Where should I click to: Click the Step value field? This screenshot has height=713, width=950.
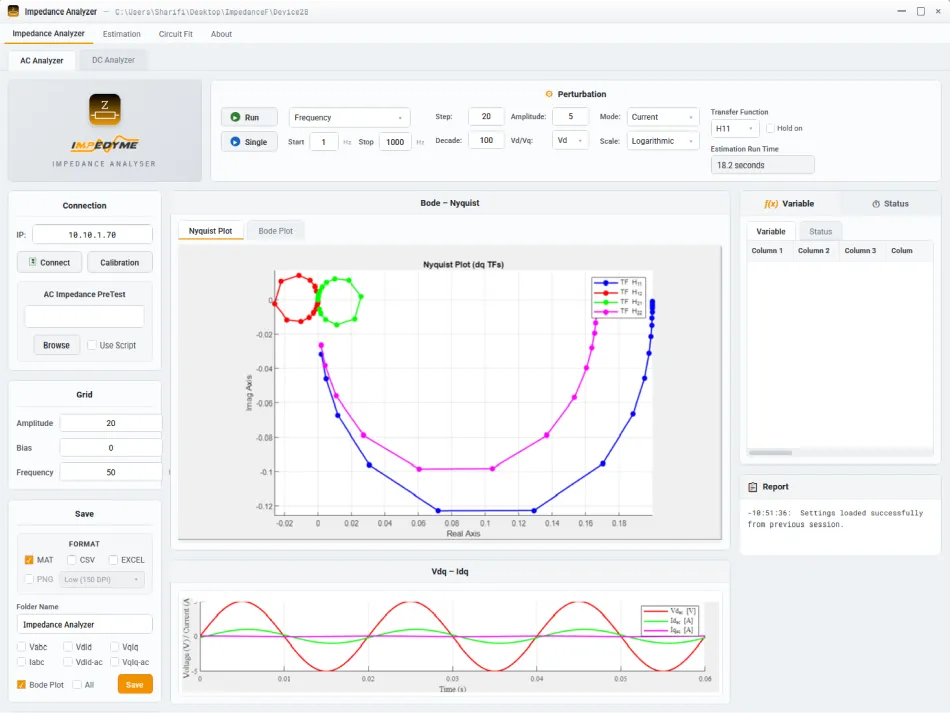(486, 116)
